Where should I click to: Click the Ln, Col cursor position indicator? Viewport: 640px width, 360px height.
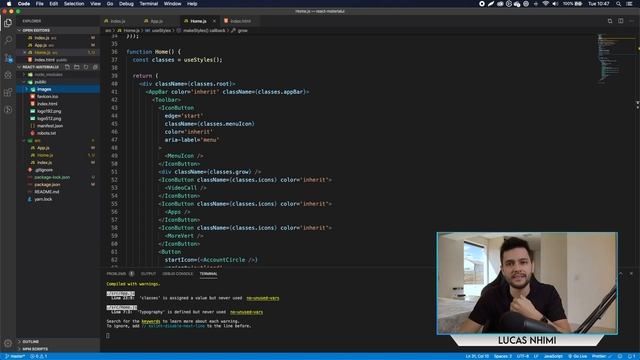click(477, 356)
